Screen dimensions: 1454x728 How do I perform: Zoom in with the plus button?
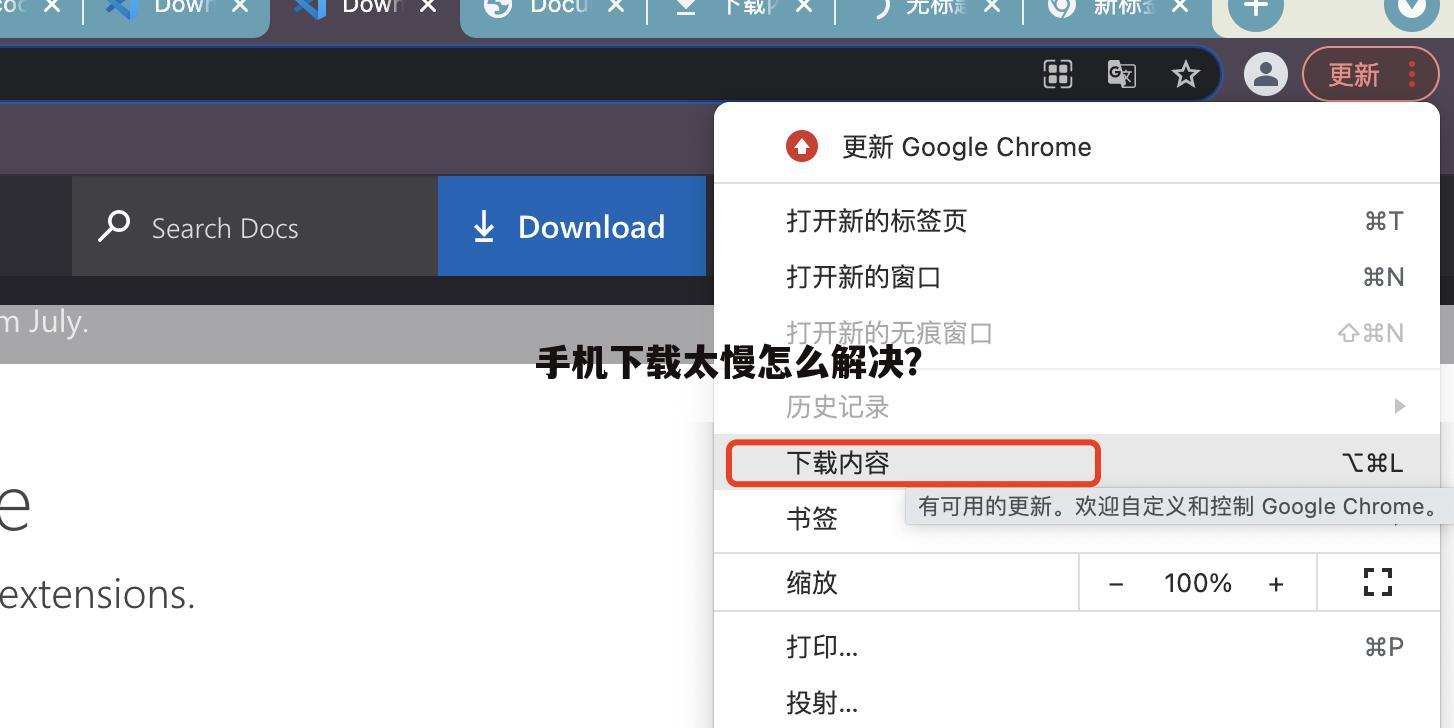(x=1276, y=584)
